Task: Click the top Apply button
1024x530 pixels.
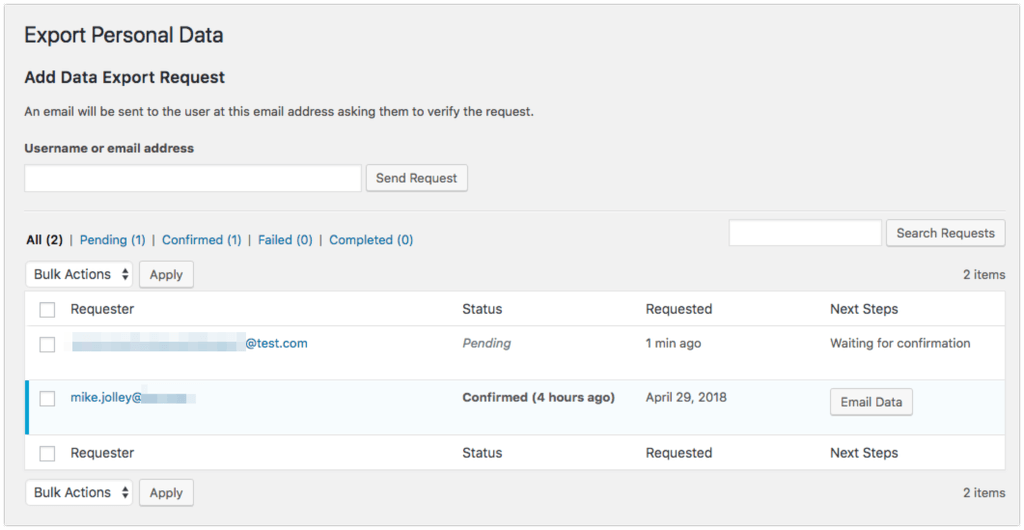Action: click(x=166, y=275)
